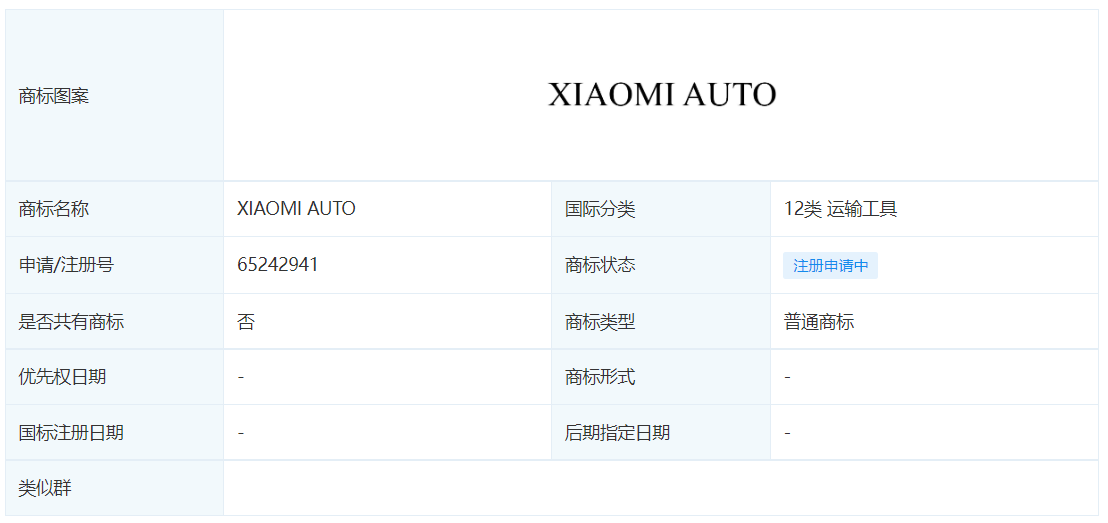The height and width of the screenshot is (523, 1108).
Task: Click the 优先权日期 label cell
Action: tap(114, 377)
